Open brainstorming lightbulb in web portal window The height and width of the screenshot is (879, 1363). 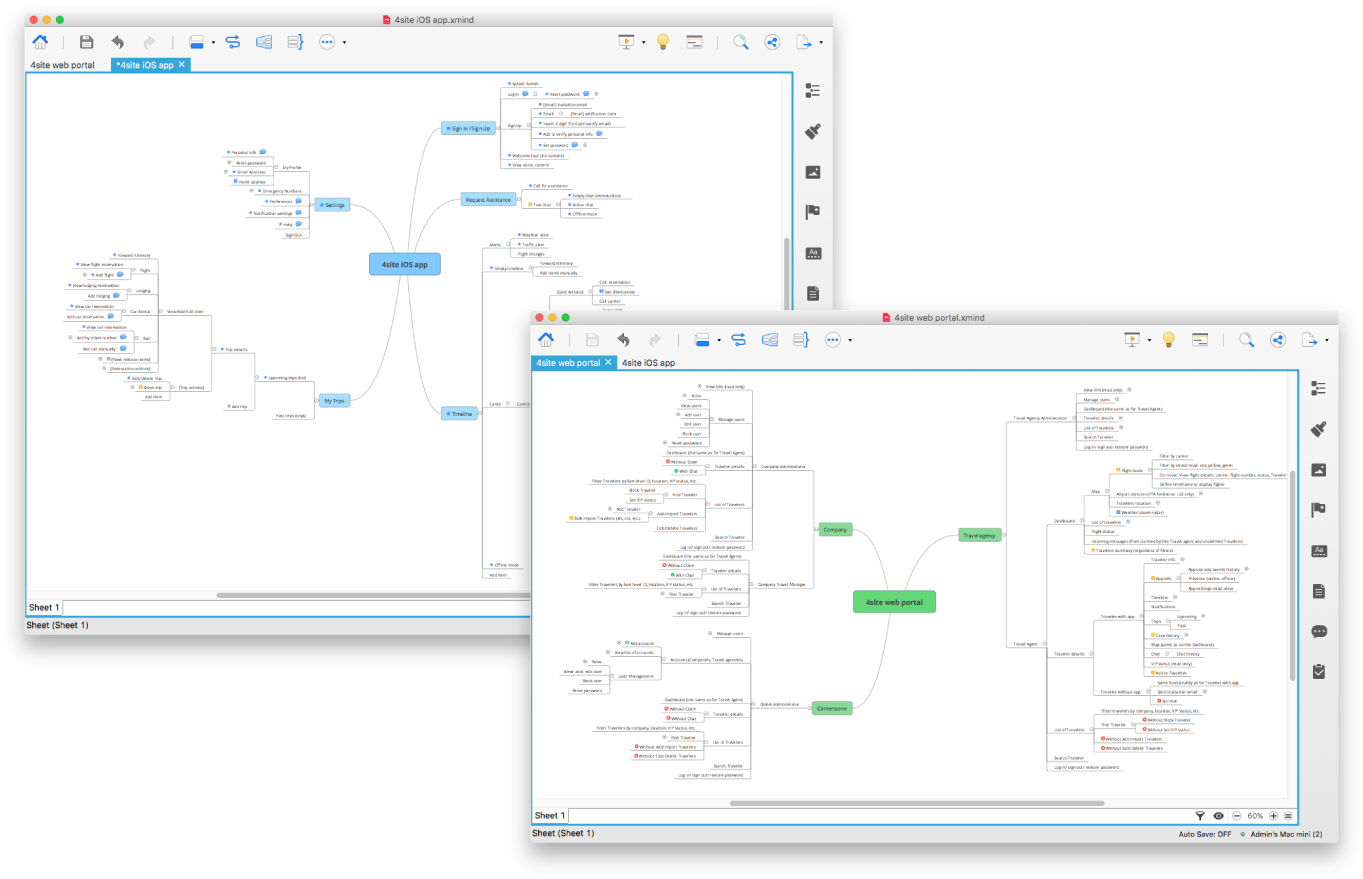coord(1167,339)
